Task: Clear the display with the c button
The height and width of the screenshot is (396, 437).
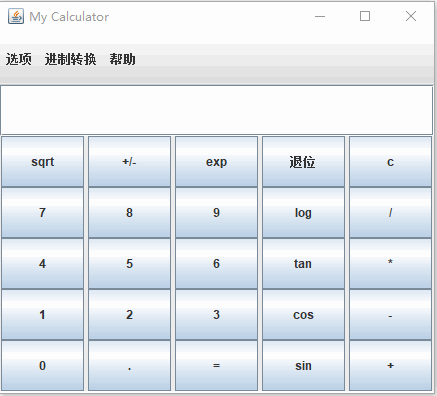Action: [390, 162]
